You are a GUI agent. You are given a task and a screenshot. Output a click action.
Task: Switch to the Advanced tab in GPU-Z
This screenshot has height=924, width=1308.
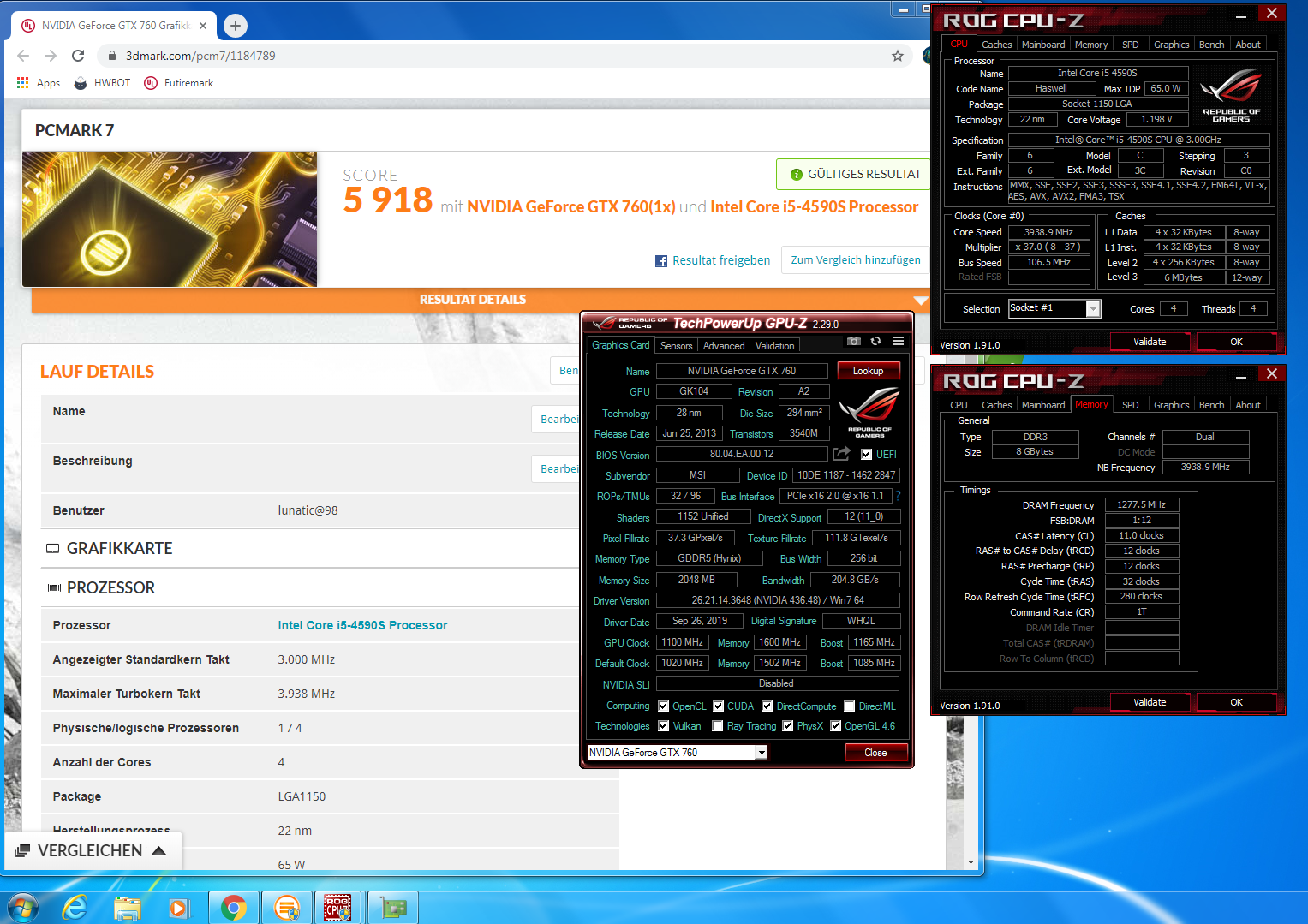click(724, 346)
